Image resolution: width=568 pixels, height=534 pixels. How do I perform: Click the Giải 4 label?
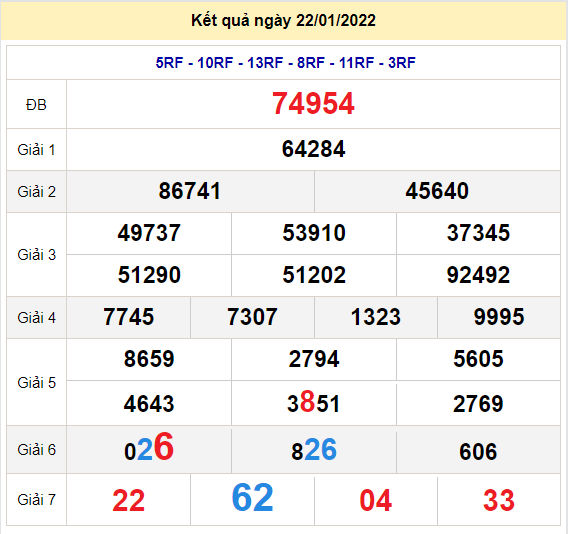tap(36, 318)
